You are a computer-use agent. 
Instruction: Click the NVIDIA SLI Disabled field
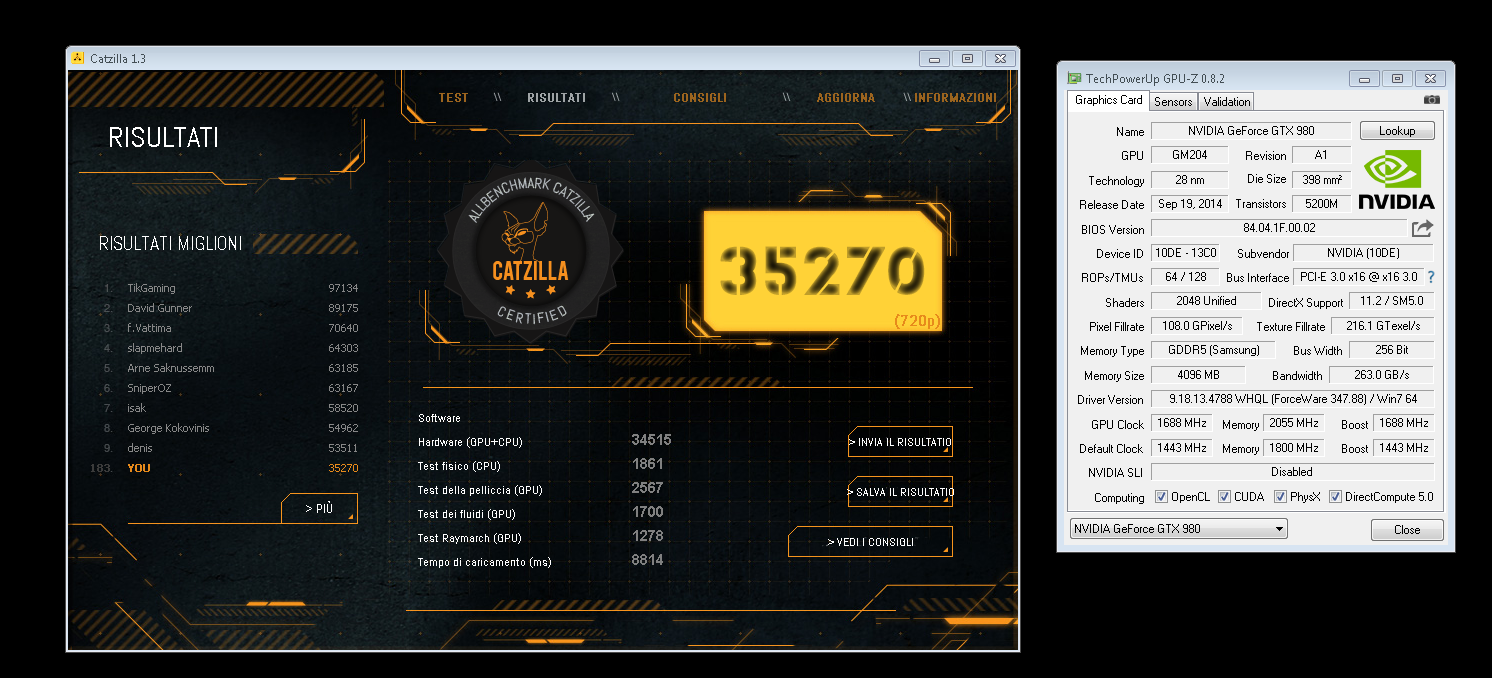point(1292,472)
